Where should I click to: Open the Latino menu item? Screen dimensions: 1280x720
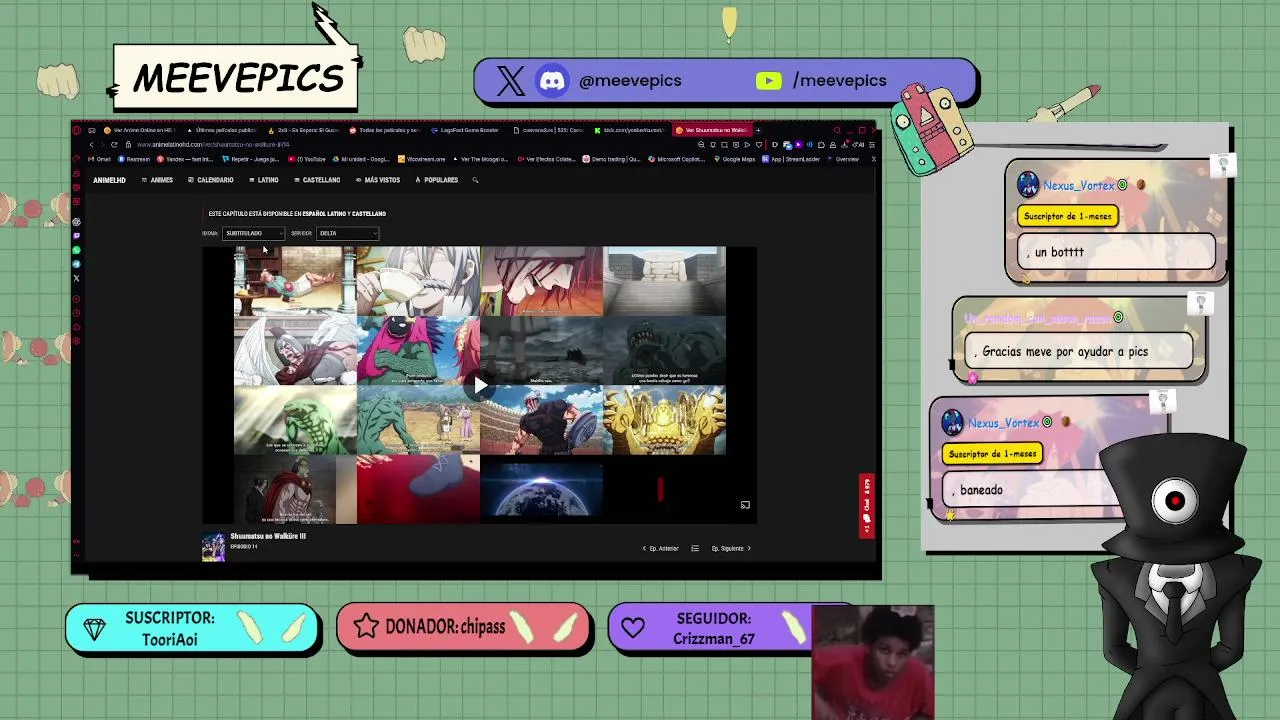click(264, 180)
